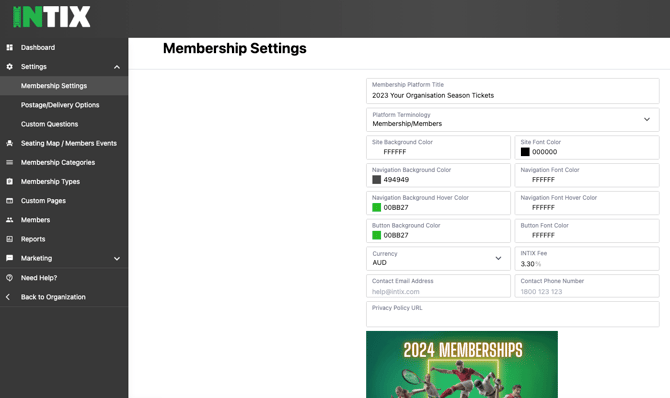
Task: Click the Settings gear icon
Action: [x=9, y=67]
